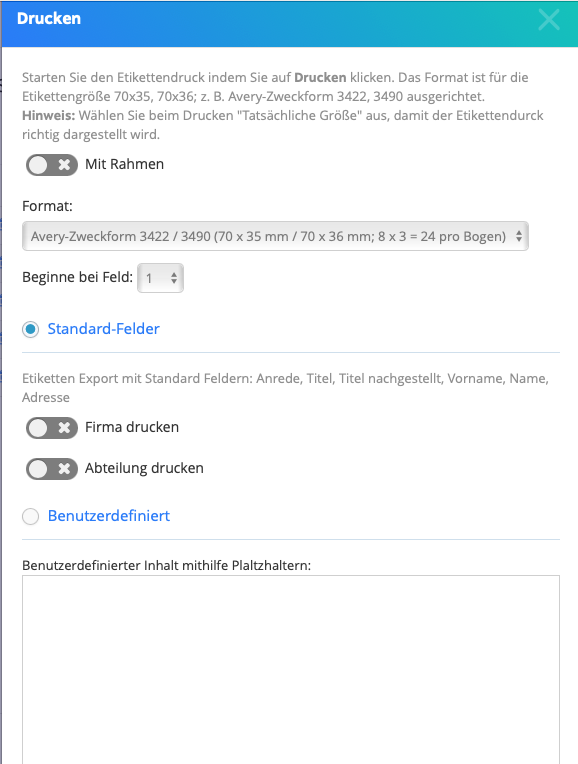Click the Mit Rahmen label text
Viewport: 578px width, 764px height.
[x=124, y=164]
